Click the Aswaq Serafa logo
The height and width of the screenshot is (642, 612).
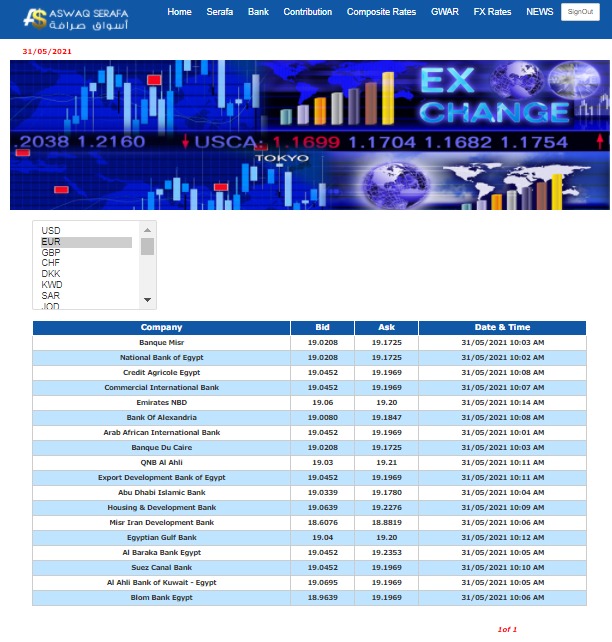(76, 19)
